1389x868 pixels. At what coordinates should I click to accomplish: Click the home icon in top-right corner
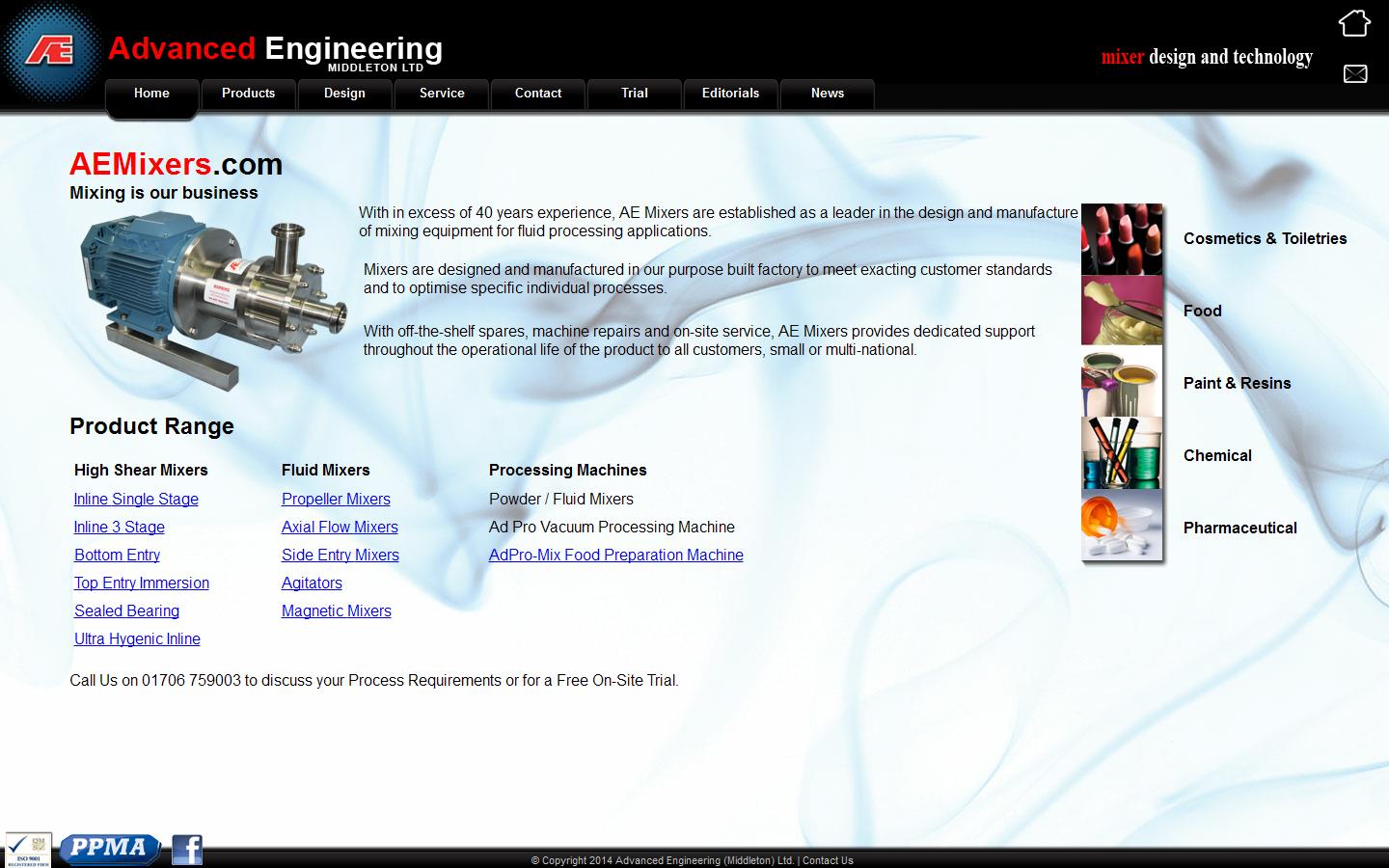[x=1354, y=23]
